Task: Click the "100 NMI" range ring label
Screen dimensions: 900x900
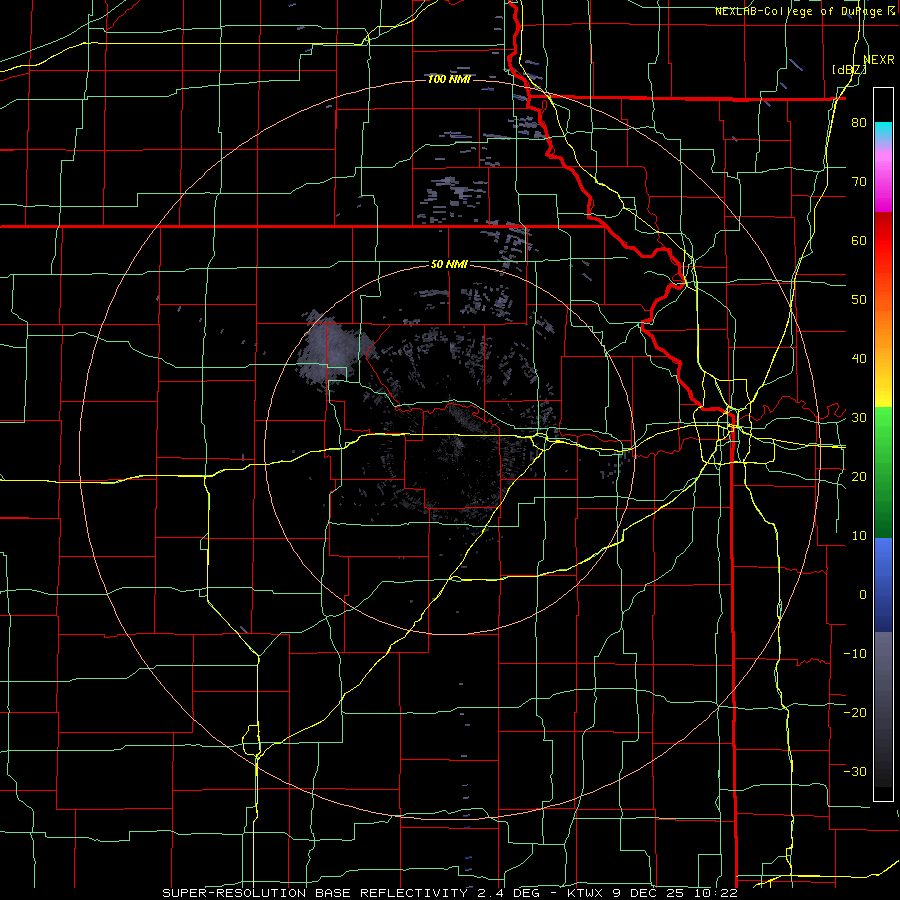Action: point(449,79)
